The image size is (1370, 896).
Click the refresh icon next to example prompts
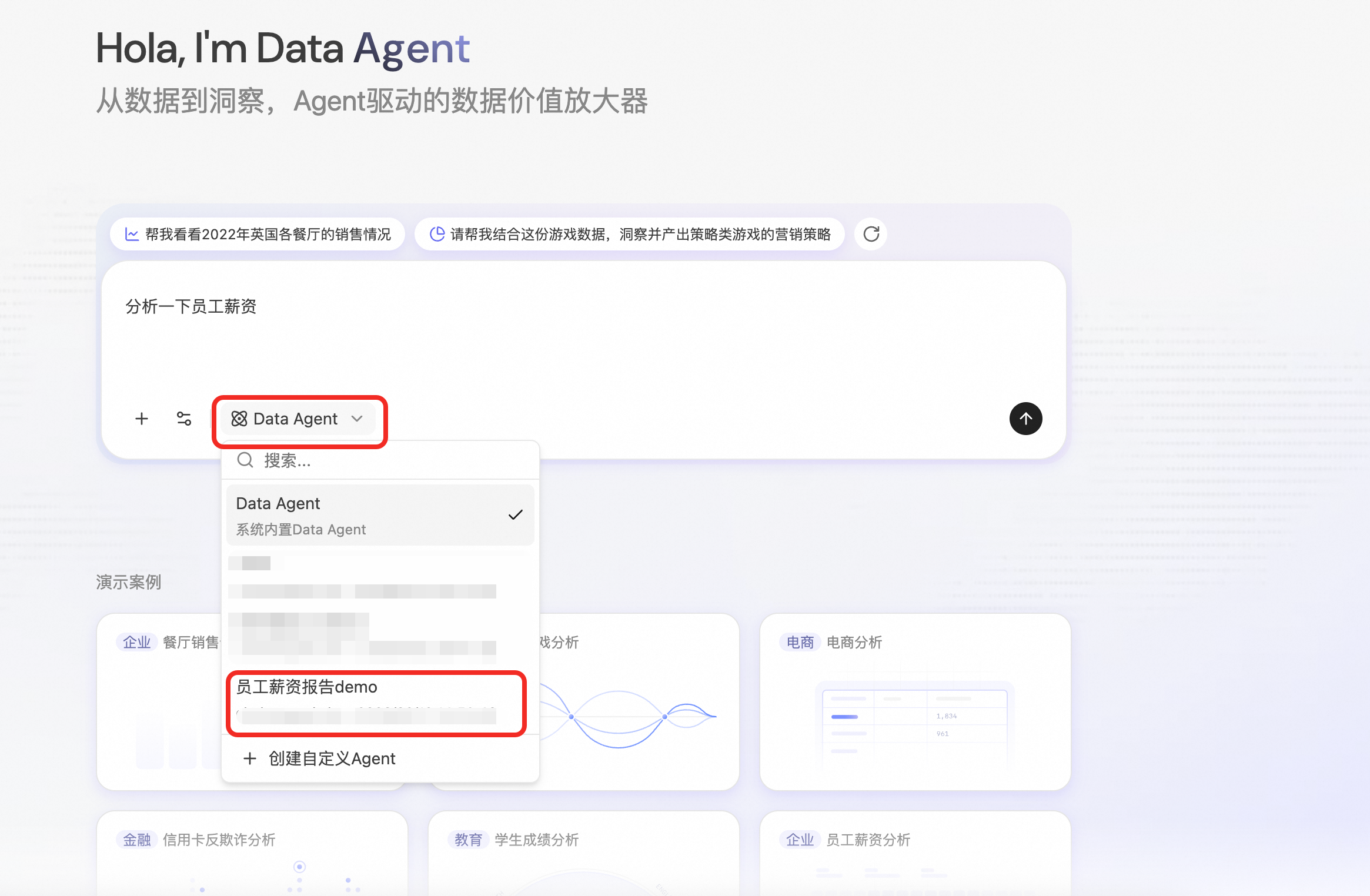(870, 233)
